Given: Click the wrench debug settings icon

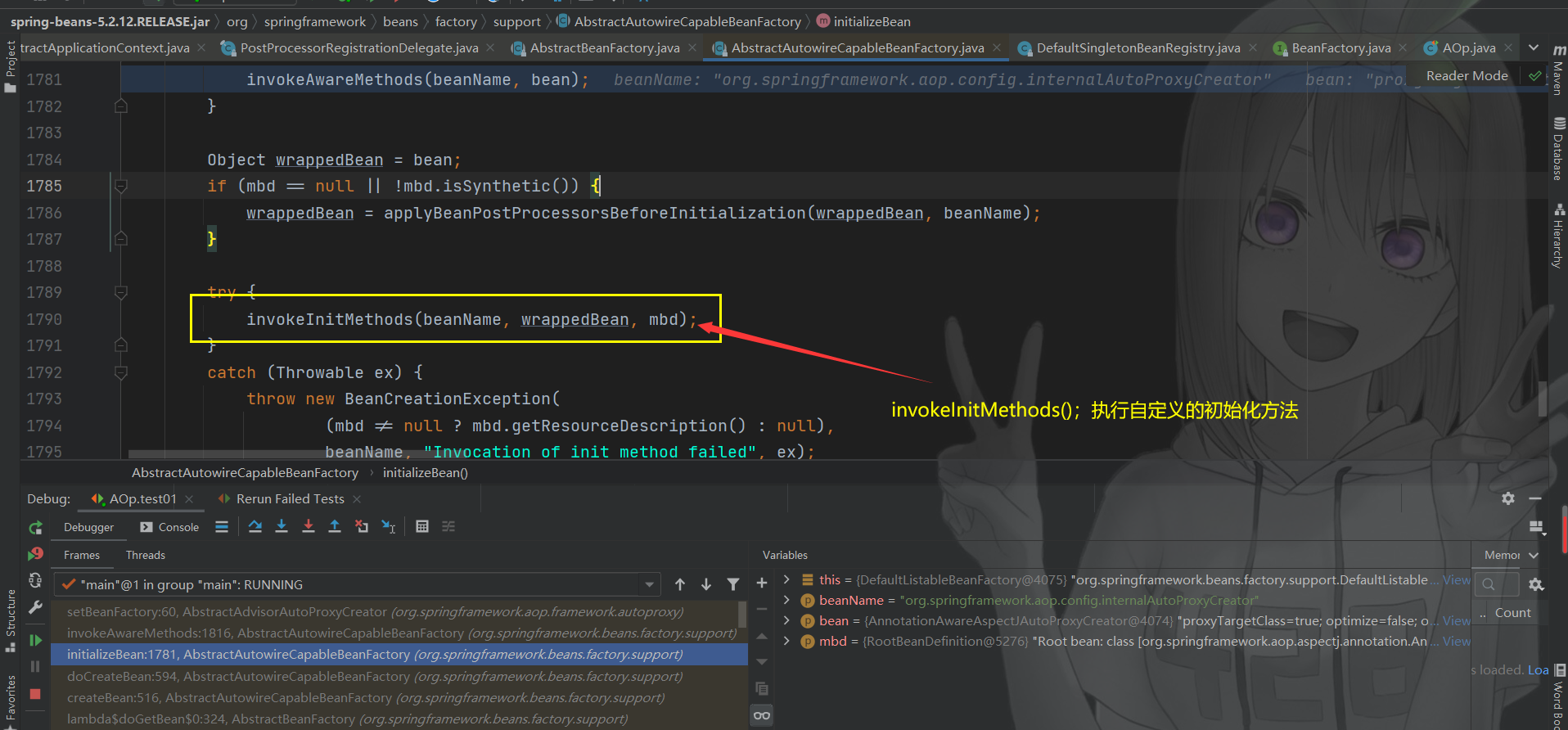Looking at the screenshot, I should (35, 608).
